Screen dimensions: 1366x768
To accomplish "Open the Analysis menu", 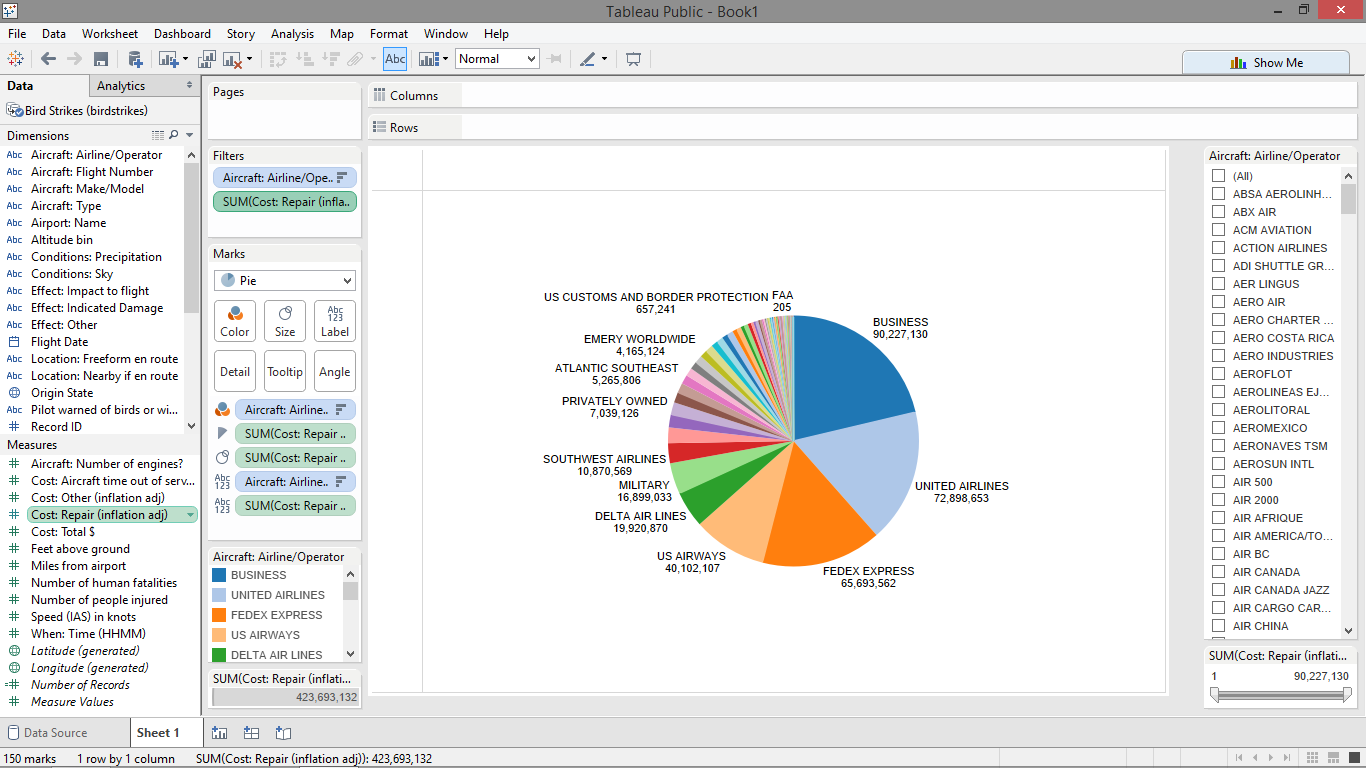I will pos(292,34).
